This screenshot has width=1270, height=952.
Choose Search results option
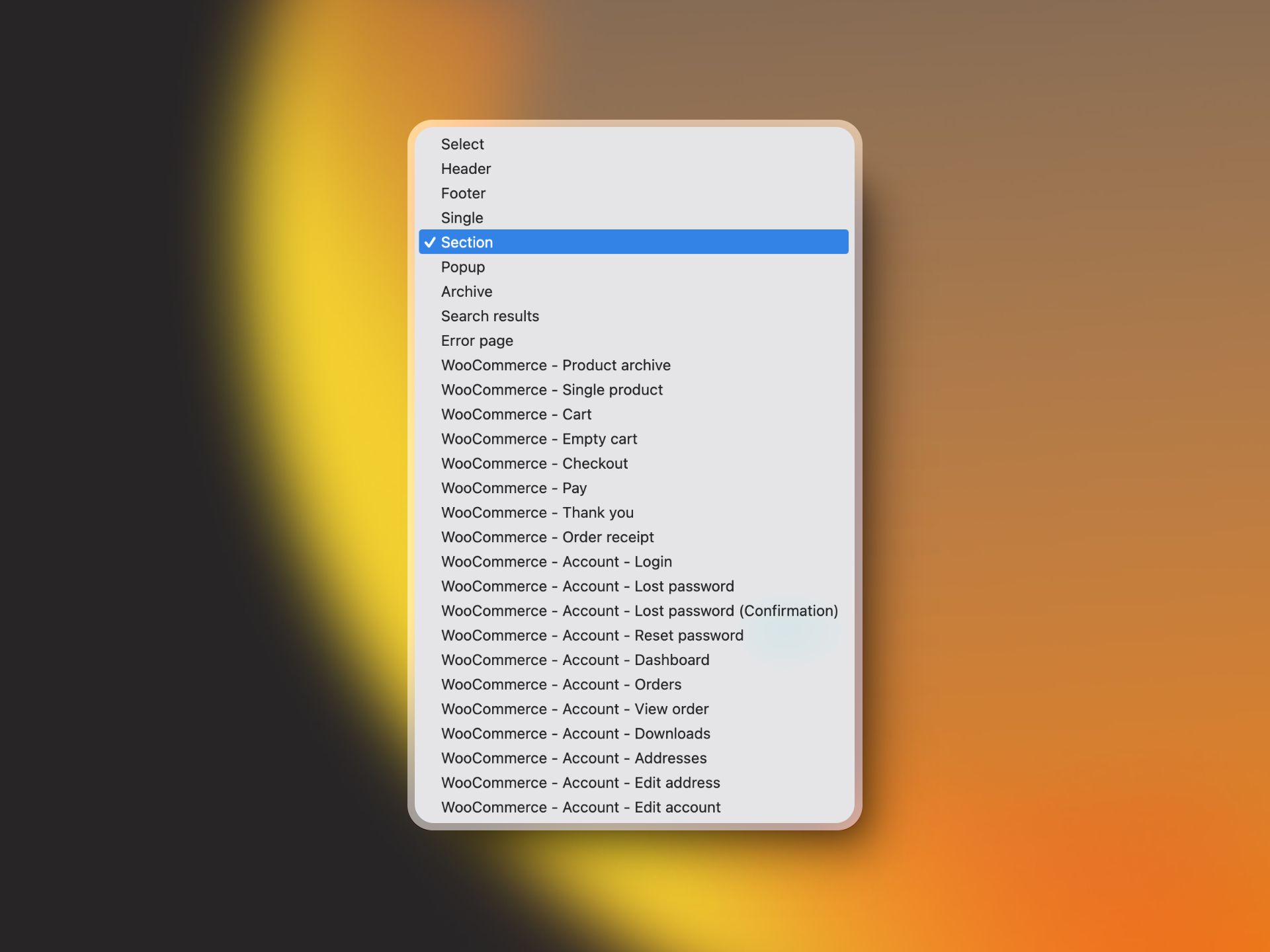coord(634,316)
